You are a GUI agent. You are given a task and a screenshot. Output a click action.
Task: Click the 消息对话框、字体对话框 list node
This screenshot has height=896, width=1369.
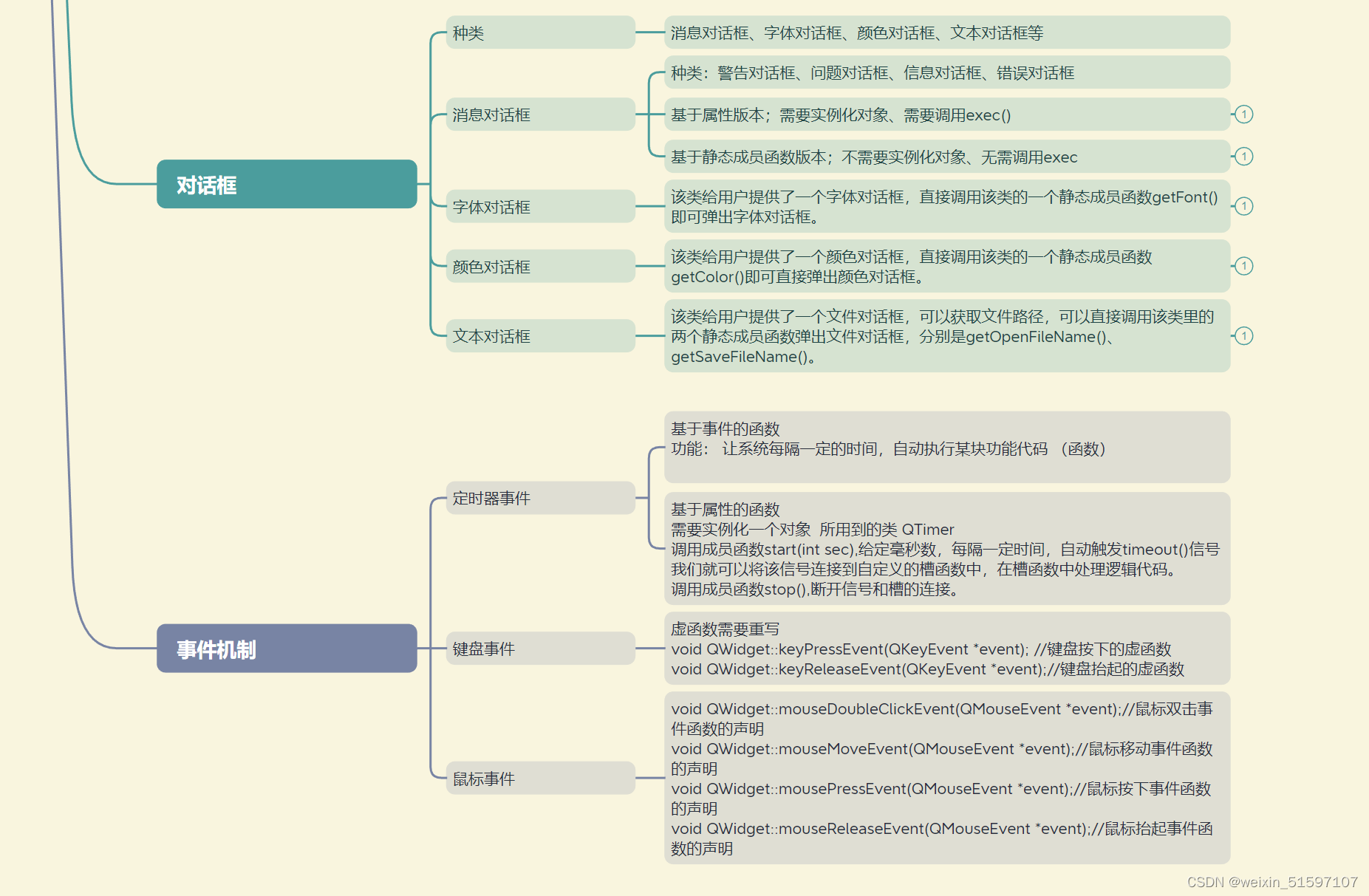click(947, 33)
